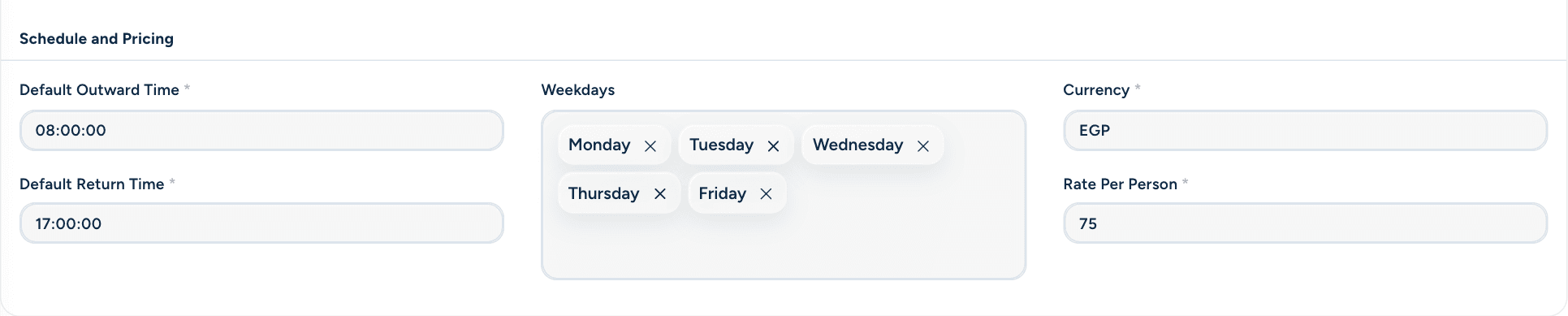
Task: Click the Monday chip label
Action: coord(599,145)
